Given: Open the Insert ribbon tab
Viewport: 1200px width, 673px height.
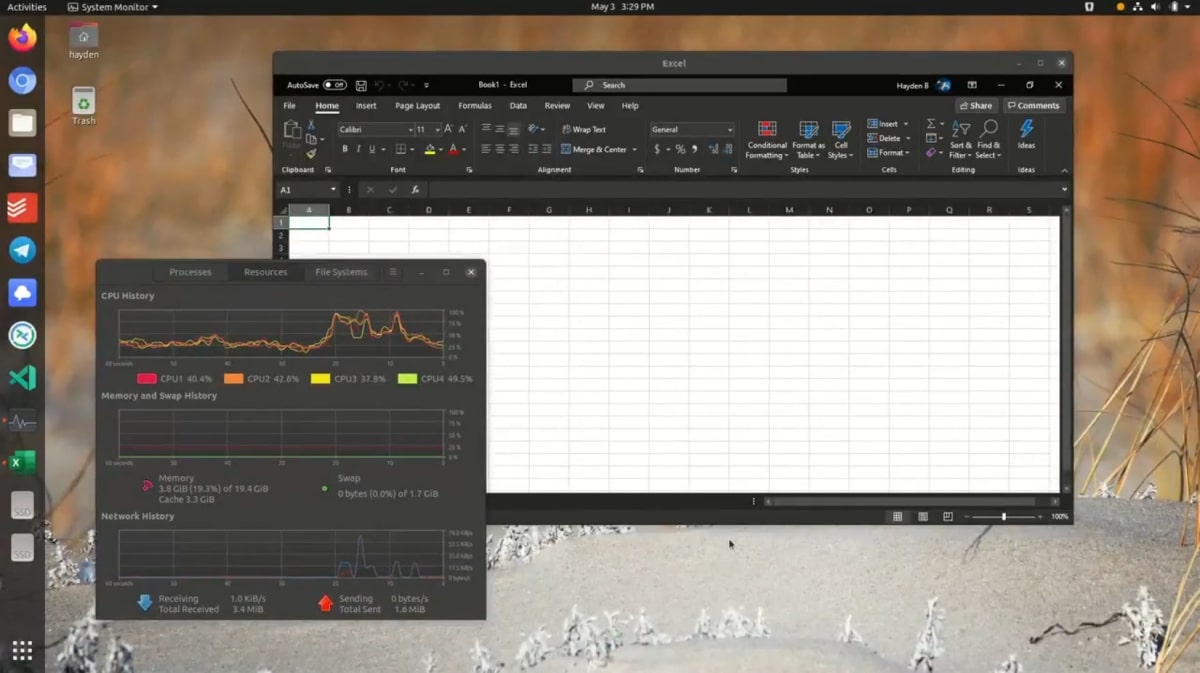Looking at the screenshot, I should pos(366,105).
